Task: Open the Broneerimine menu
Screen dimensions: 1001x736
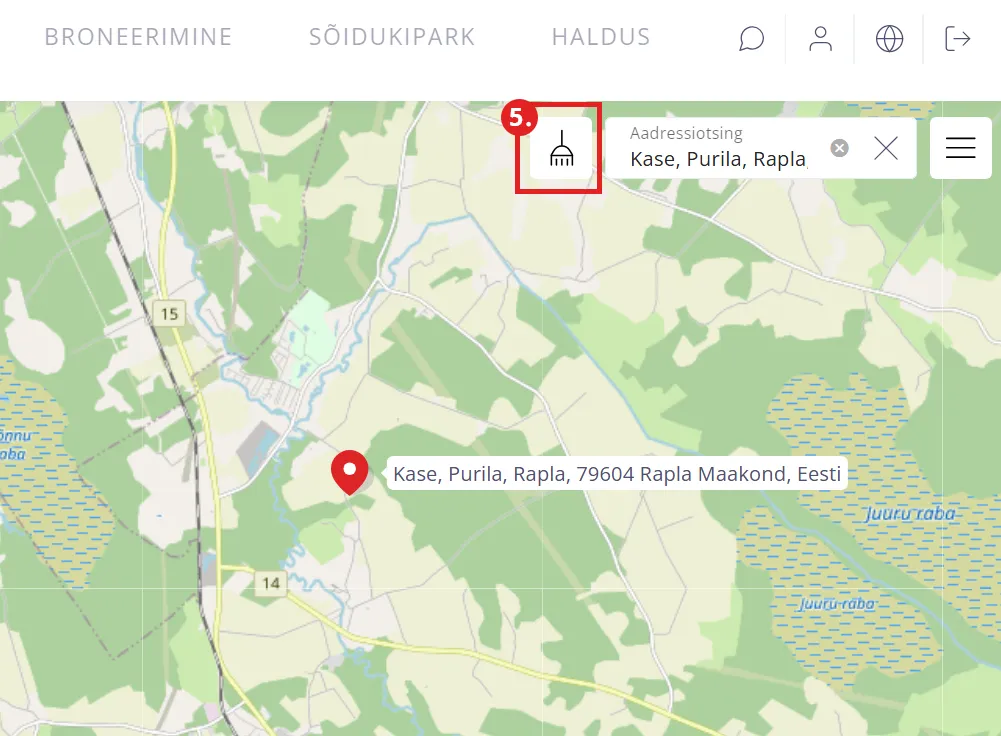Action: 138,37
